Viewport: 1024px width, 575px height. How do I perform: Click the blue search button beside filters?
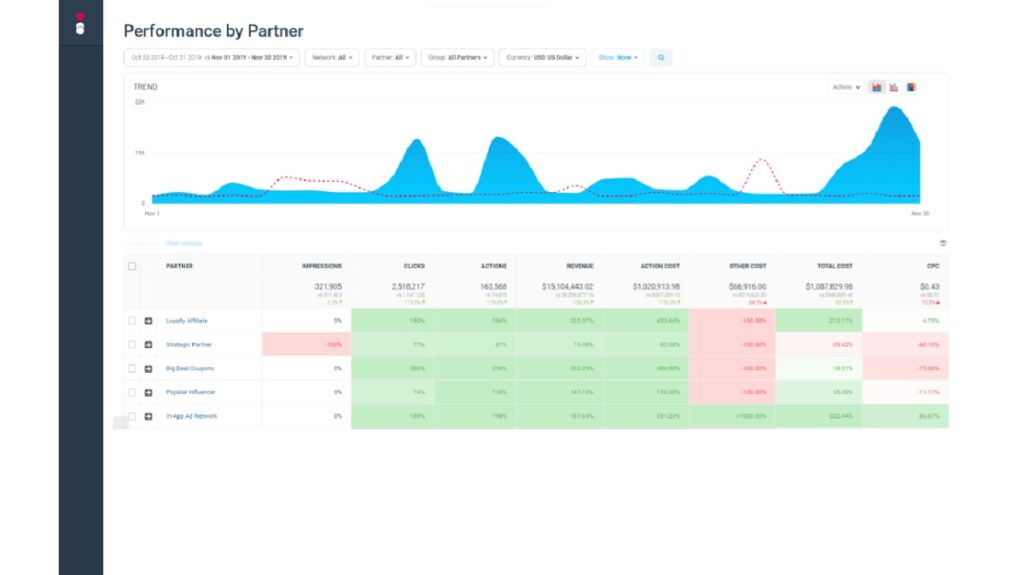[661, 58]
